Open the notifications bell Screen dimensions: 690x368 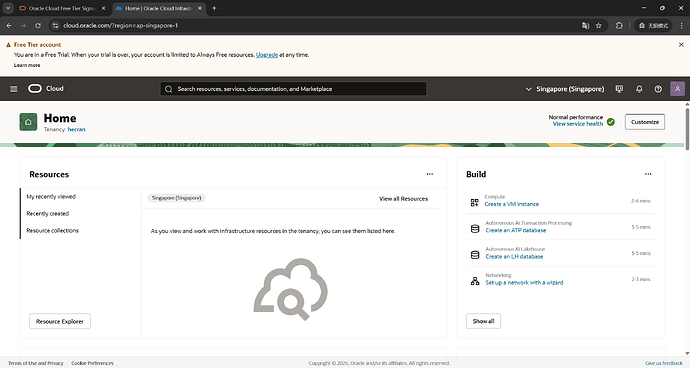click(x=639, y=89)
